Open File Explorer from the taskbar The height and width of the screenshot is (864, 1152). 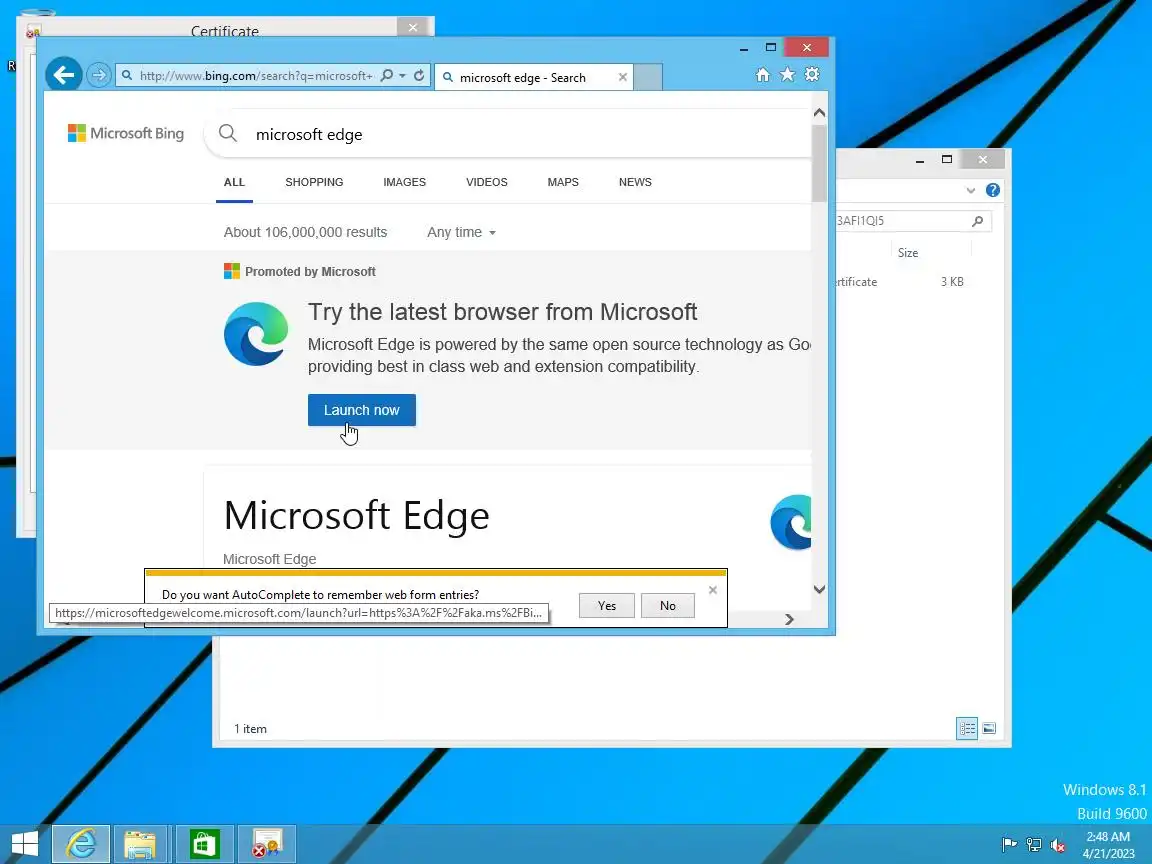point(140,843)
